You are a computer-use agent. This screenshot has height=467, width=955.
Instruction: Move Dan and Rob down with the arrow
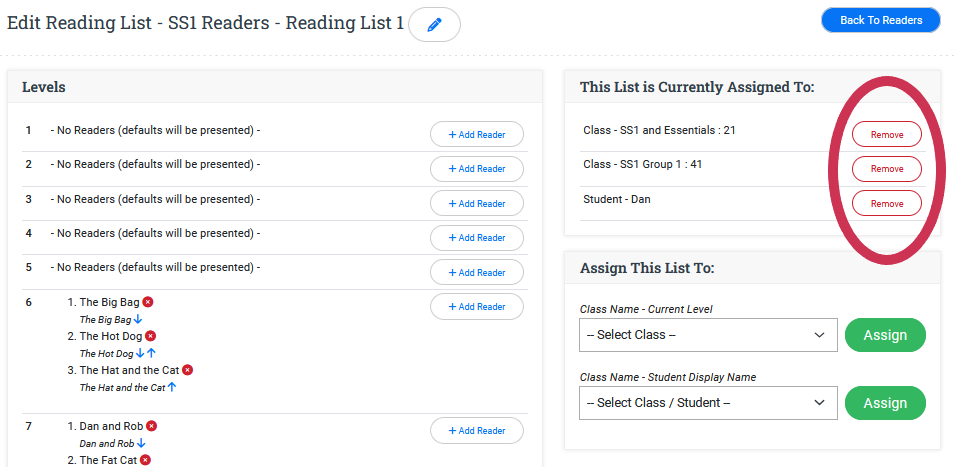click(141, 443)
